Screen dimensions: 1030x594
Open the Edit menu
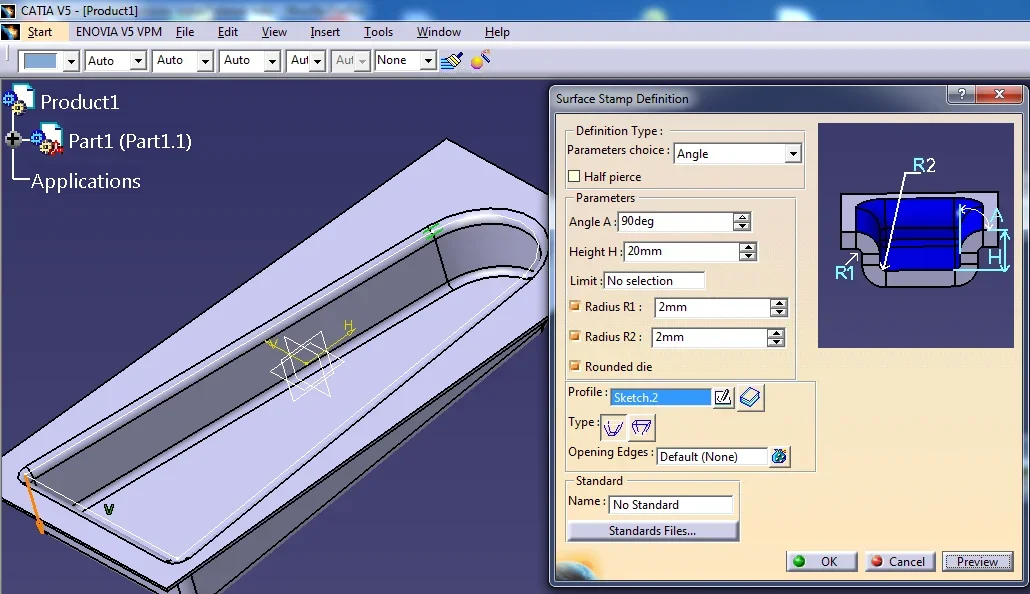pyautogui.click(x=228, y=32)
